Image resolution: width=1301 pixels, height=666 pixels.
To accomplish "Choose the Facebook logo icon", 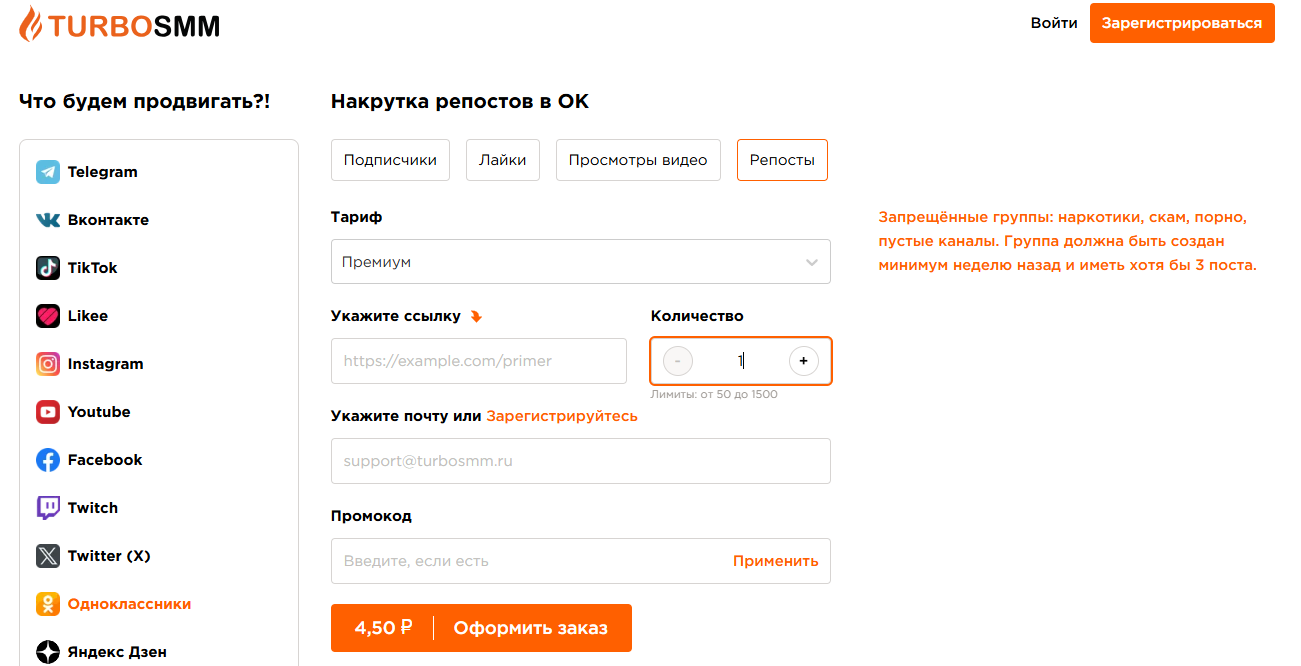I will (48, 460).
